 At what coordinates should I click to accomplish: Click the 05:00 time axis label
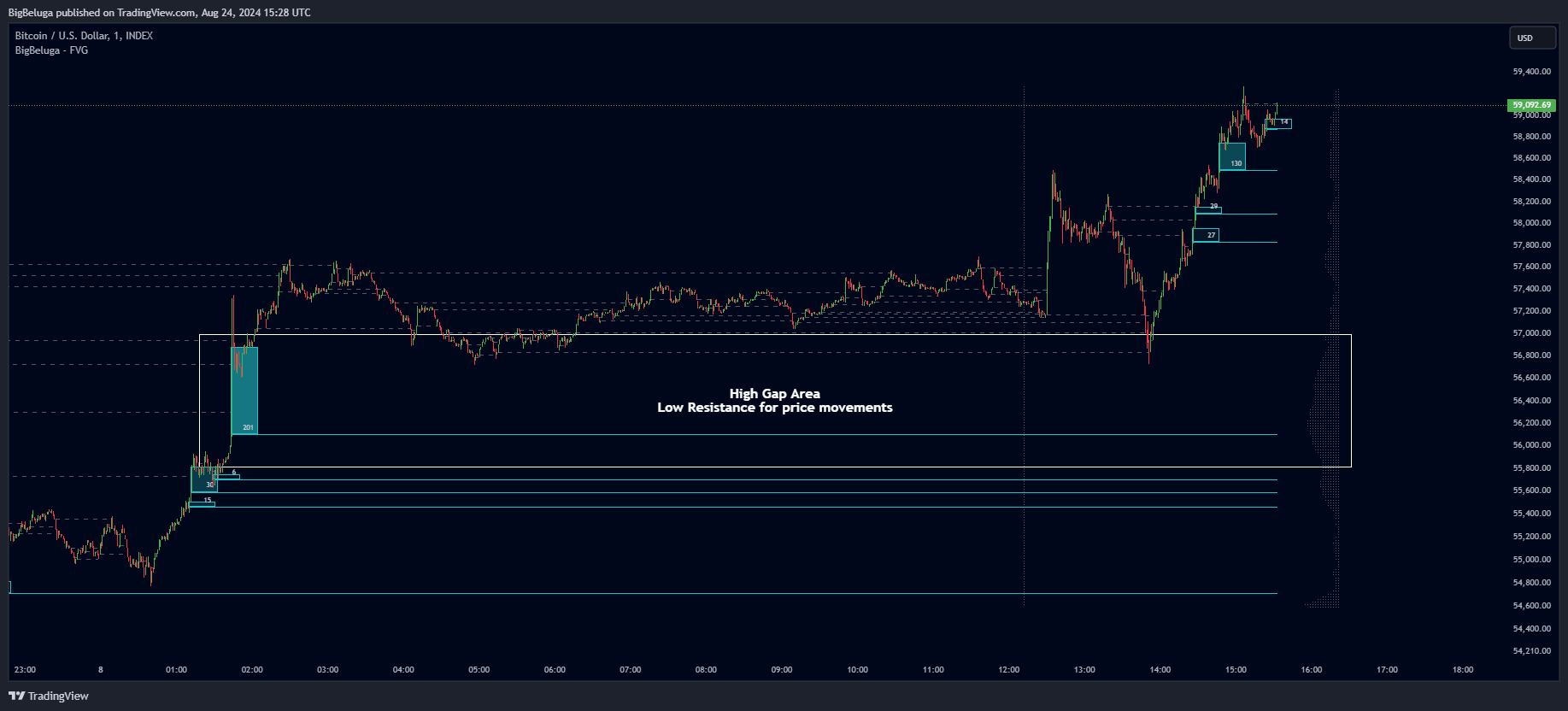[x=479, y=670]
